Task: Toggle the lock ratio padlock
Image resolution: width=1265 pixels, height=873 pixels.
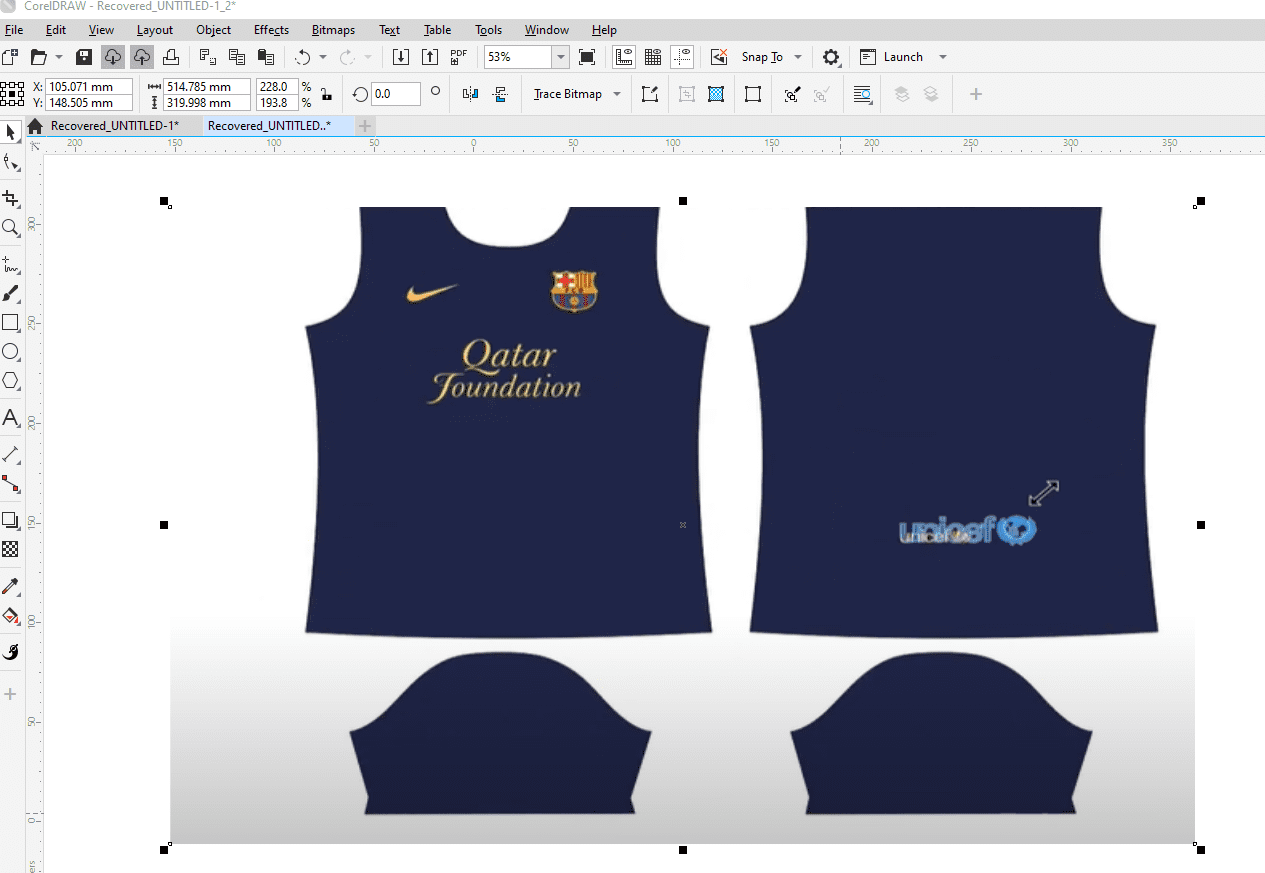Action: [327, 95]
